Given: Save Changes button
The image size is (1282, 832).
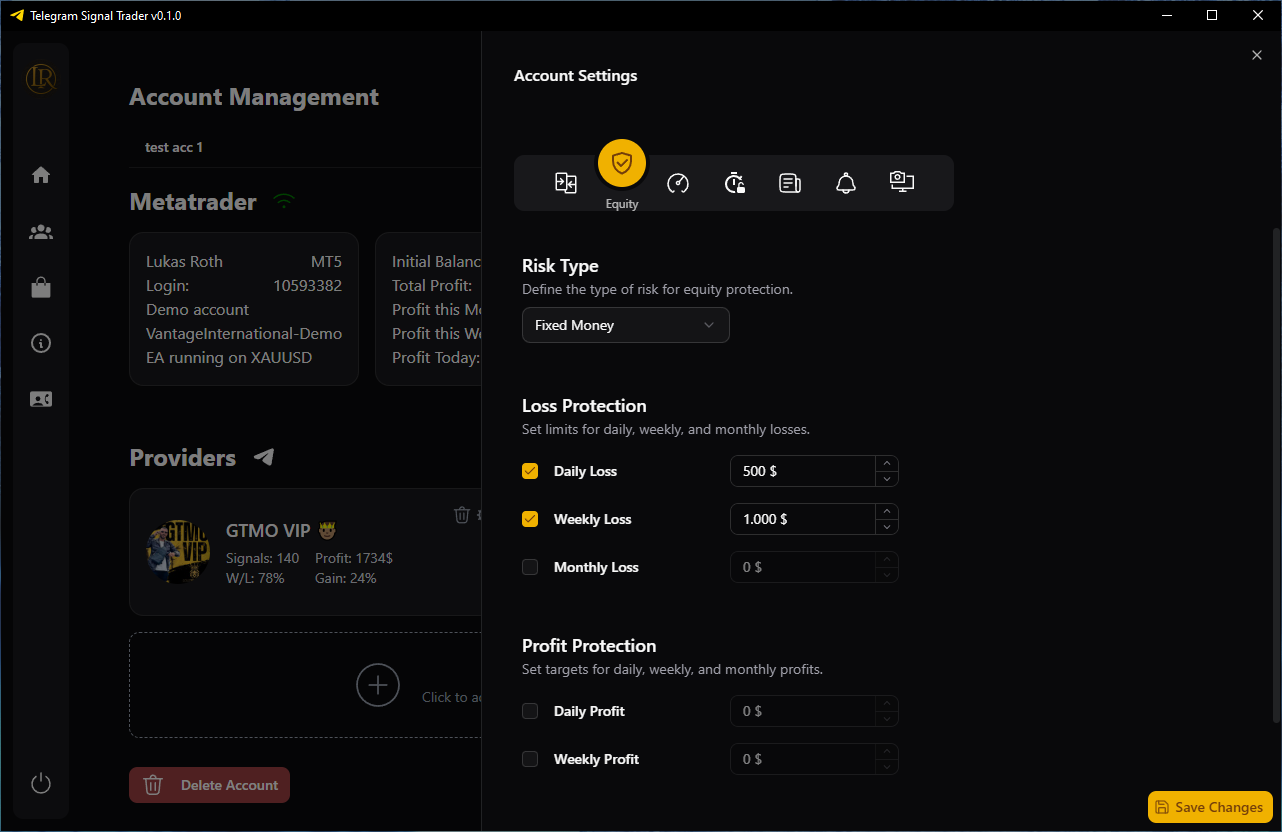Looking at the screenshot, I should 1210,807.
